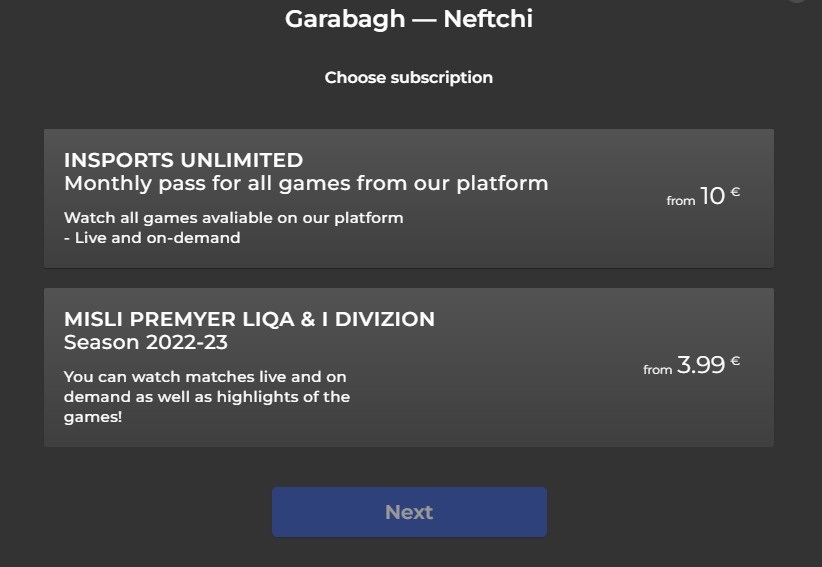This screenshot has width=822, height=567.
Task: Click "from" label before the 10 price
Action: pyautogui.click(x=680, y=201)
